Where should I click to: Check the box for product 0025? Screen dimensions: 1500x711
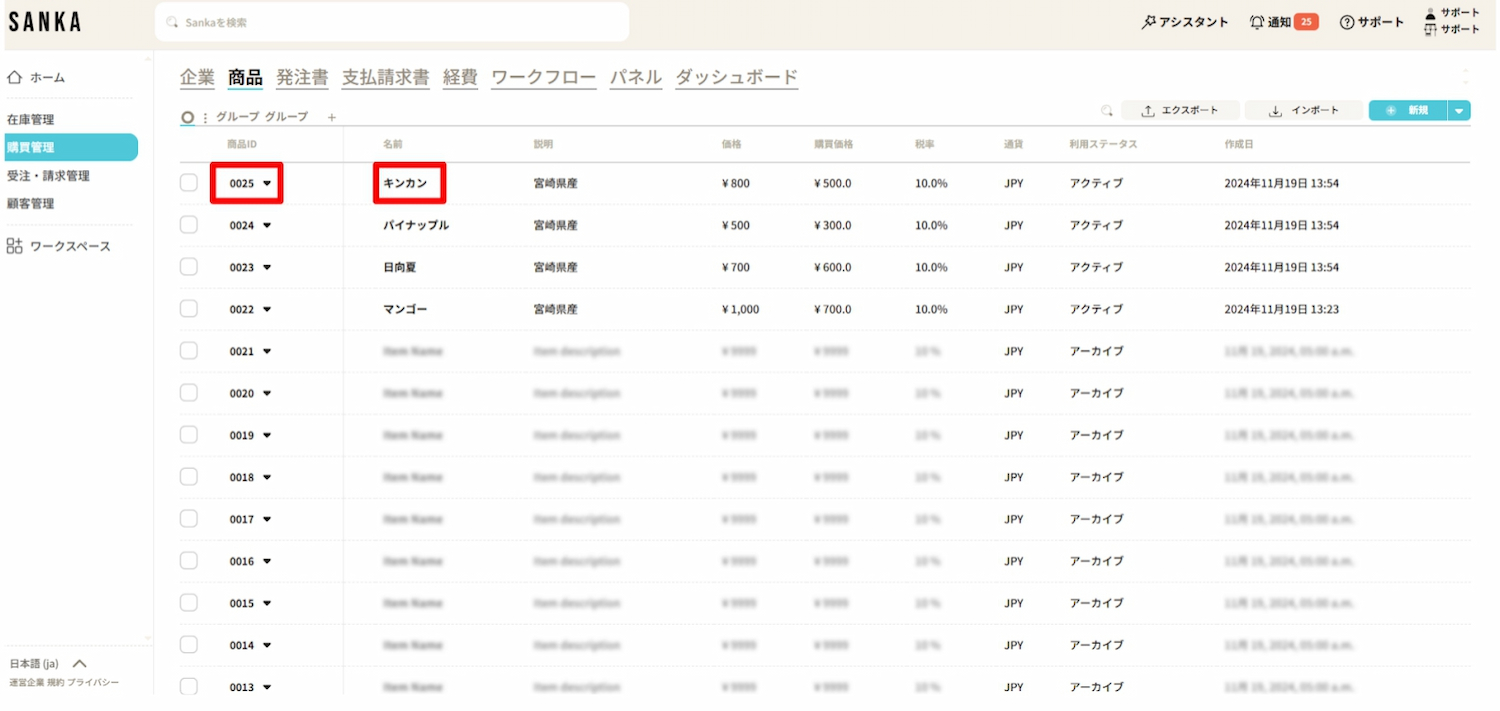coord(189,183)
